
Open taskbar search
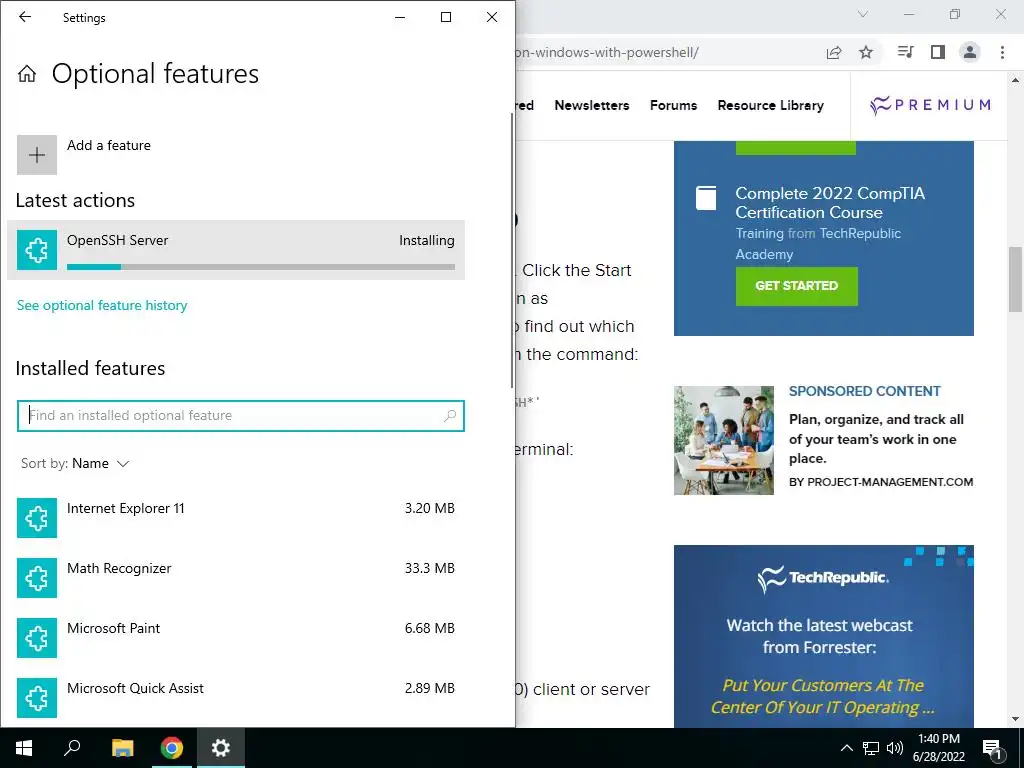[x=72, y=748]
